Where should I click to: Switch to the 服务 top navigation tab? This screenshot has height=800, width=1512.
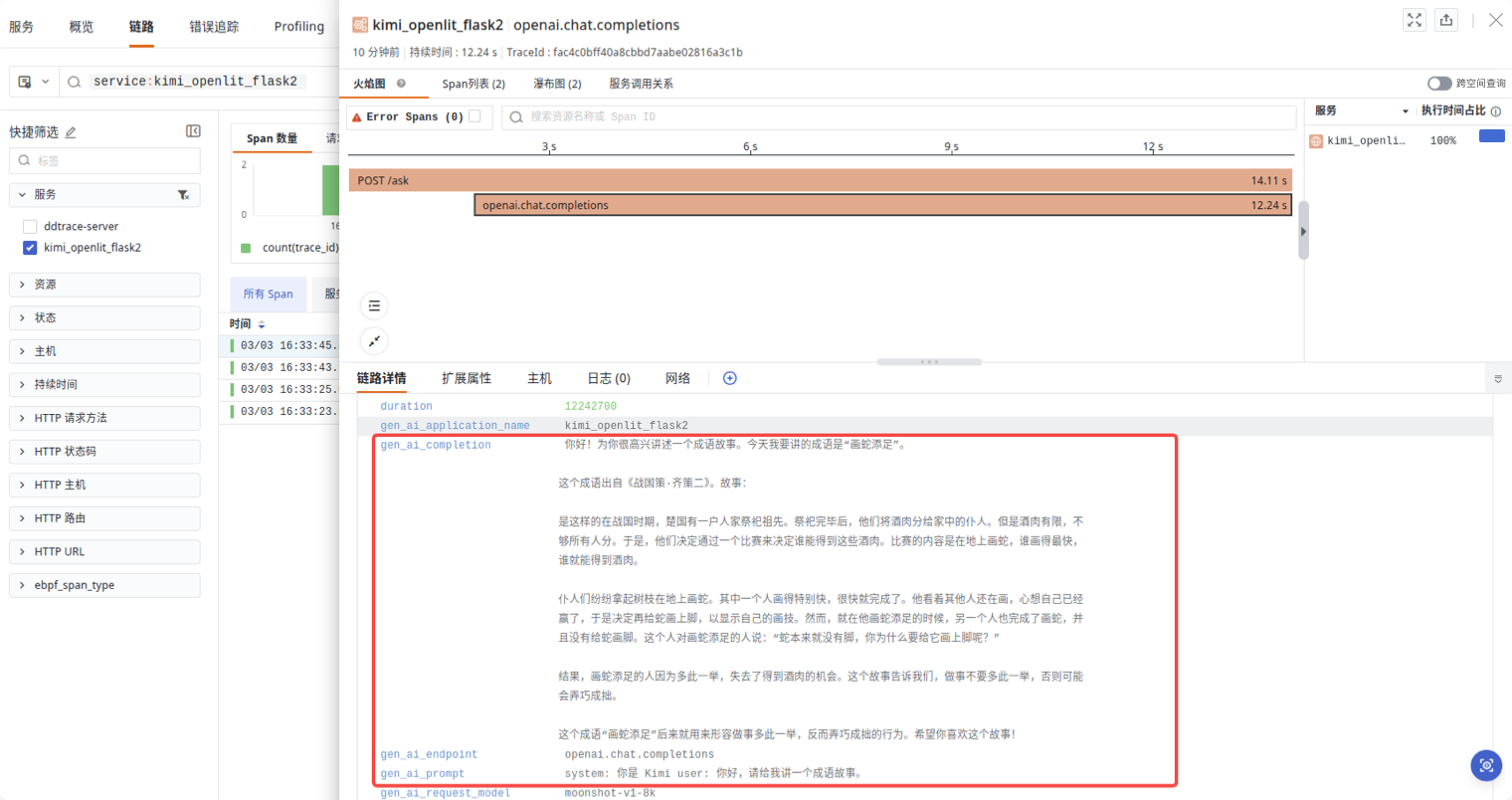[21, 27]
